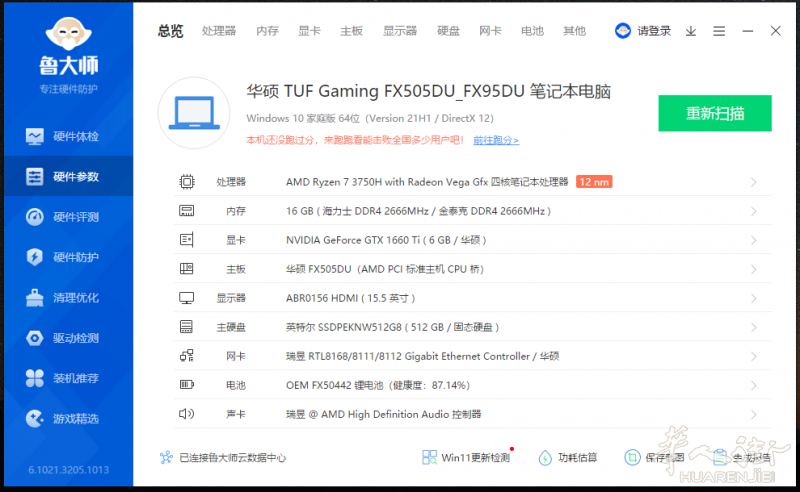Click the cloud data center status icon
The image size is (800, 492).
coord(166,457)
